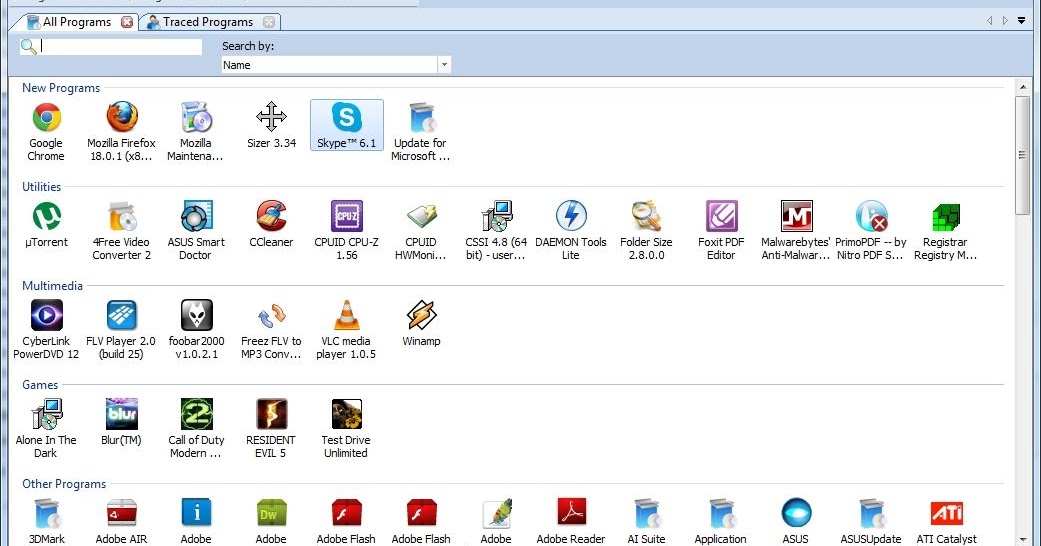Select the AI Suite icon
1041x546 pixels.
[647, 513]
